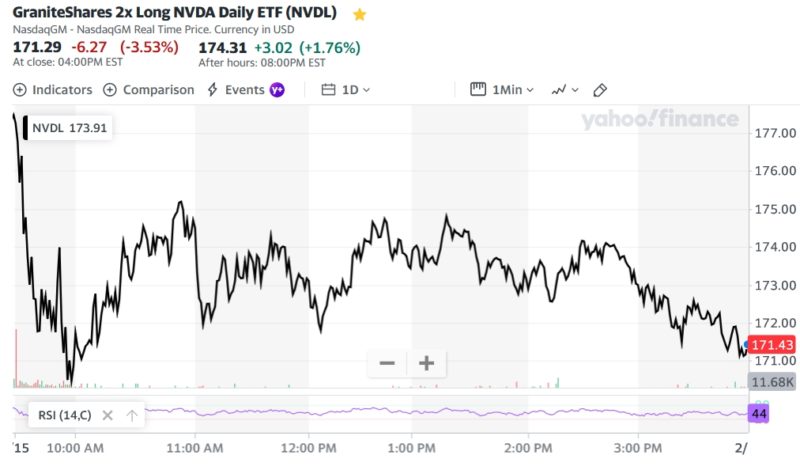This screenshot has height=470, width=800.
Task: Zoom out with the minus button
Action: pyautogui.click(x=387, y=363)
